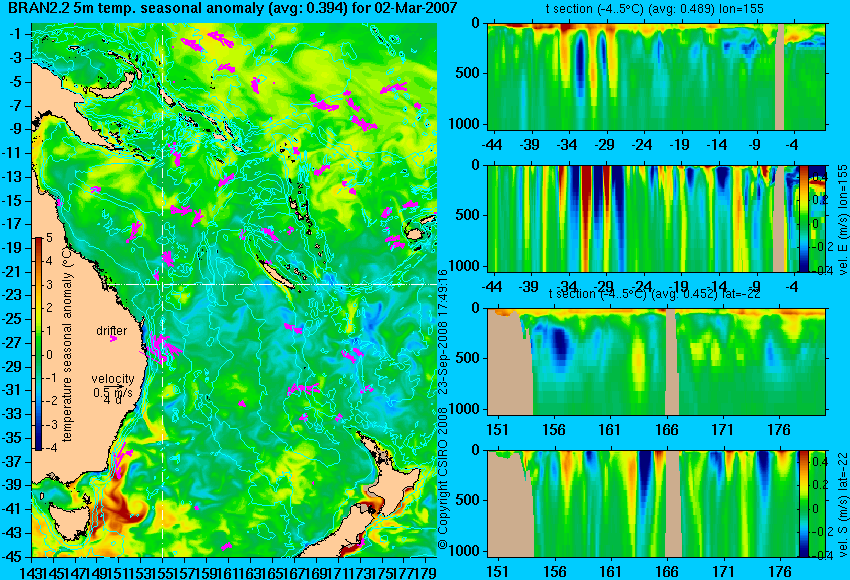The height and width of the screenshot is (580, 850).
Task: Click the '-1' latitude tick on the map
Action: point(17,34)
